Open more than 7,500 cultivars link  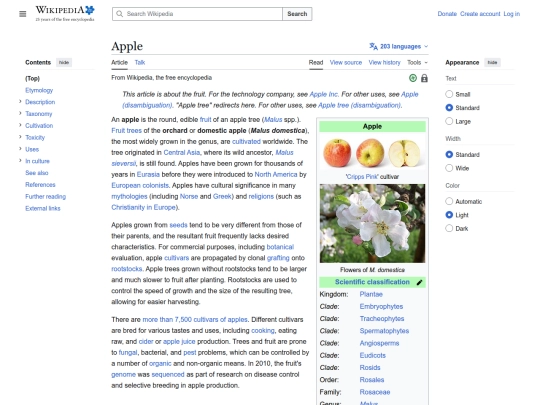pos(195,320)
